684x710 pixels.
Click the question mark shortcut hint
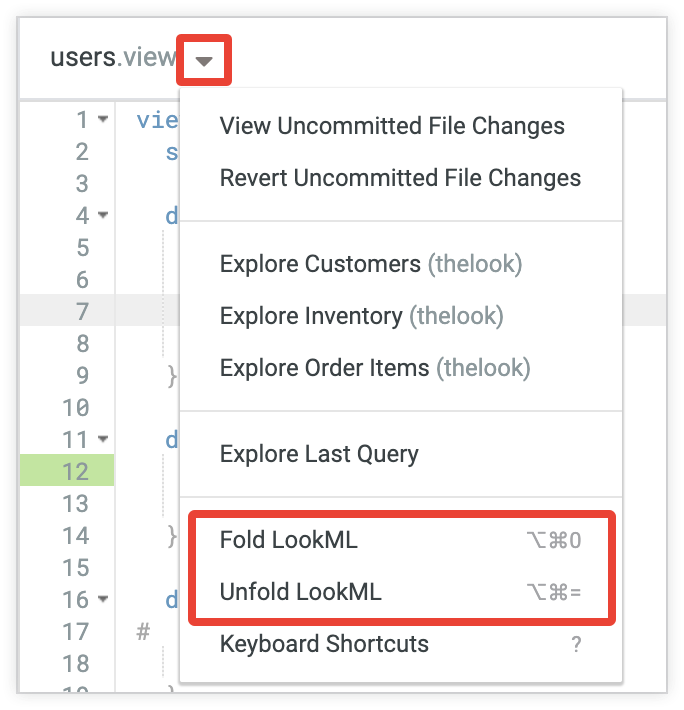(576, 645)
